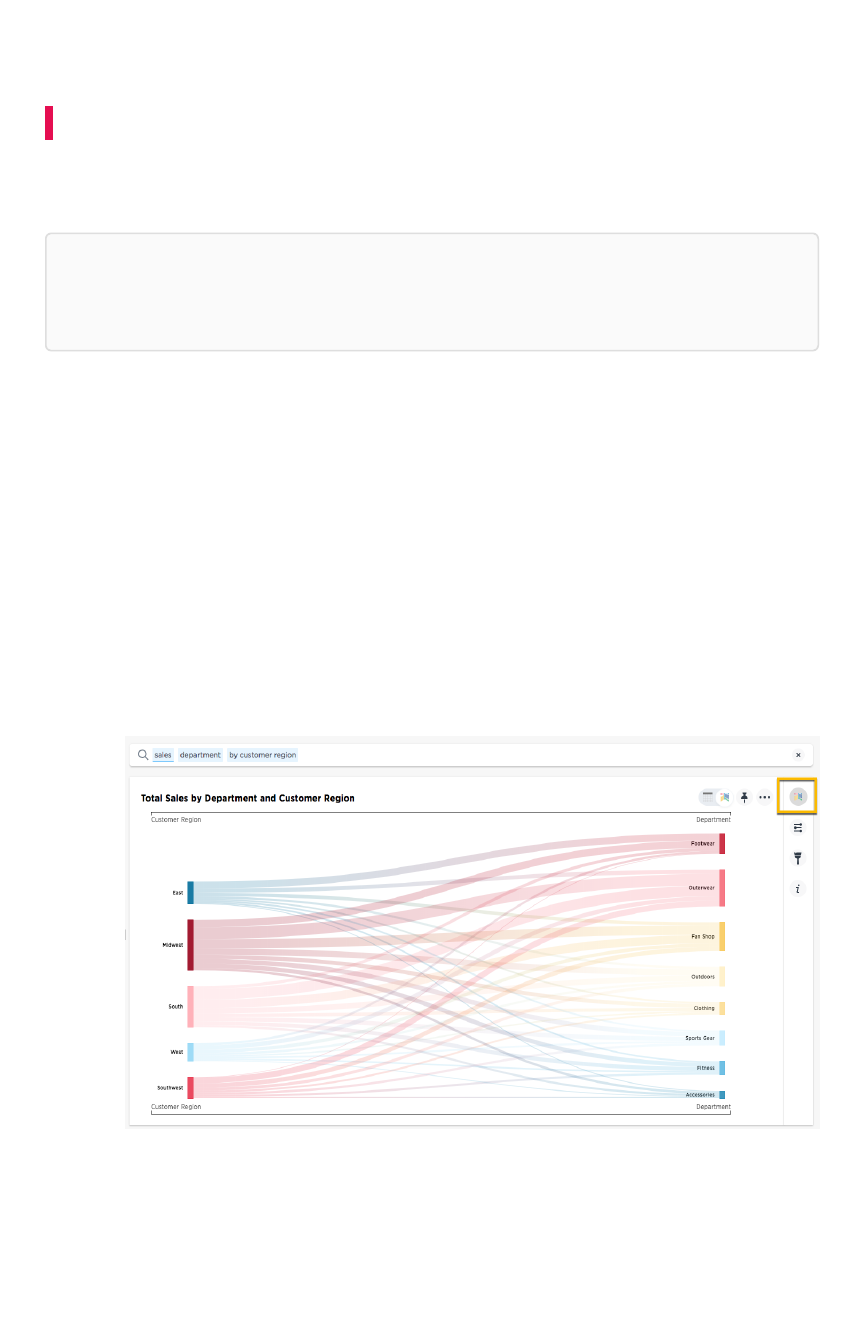864x1344 pixels.
Task: Switch to table view in the toggle
Action: tap(708, 797)
